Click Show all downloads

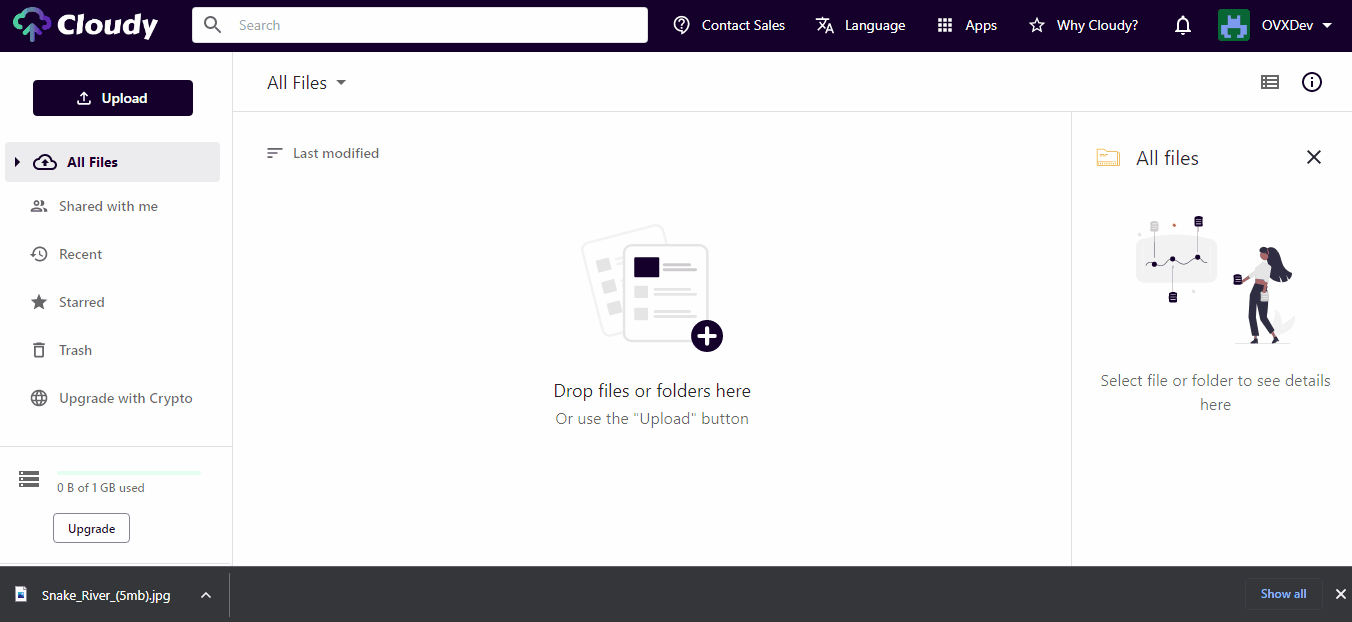pos(1283,594)
